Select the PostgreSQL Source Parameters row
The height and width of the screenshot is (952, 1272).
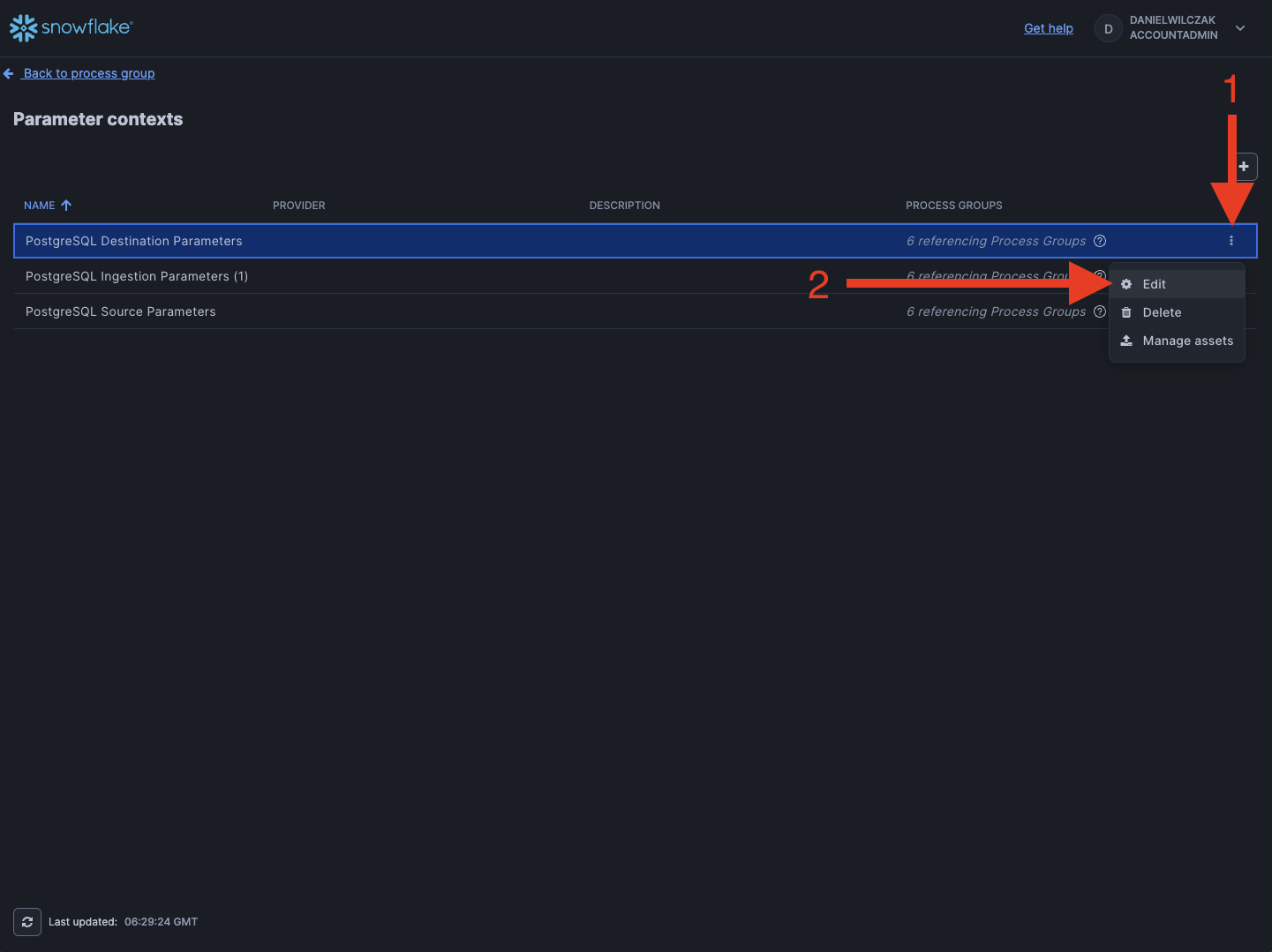tap(121, 311)
